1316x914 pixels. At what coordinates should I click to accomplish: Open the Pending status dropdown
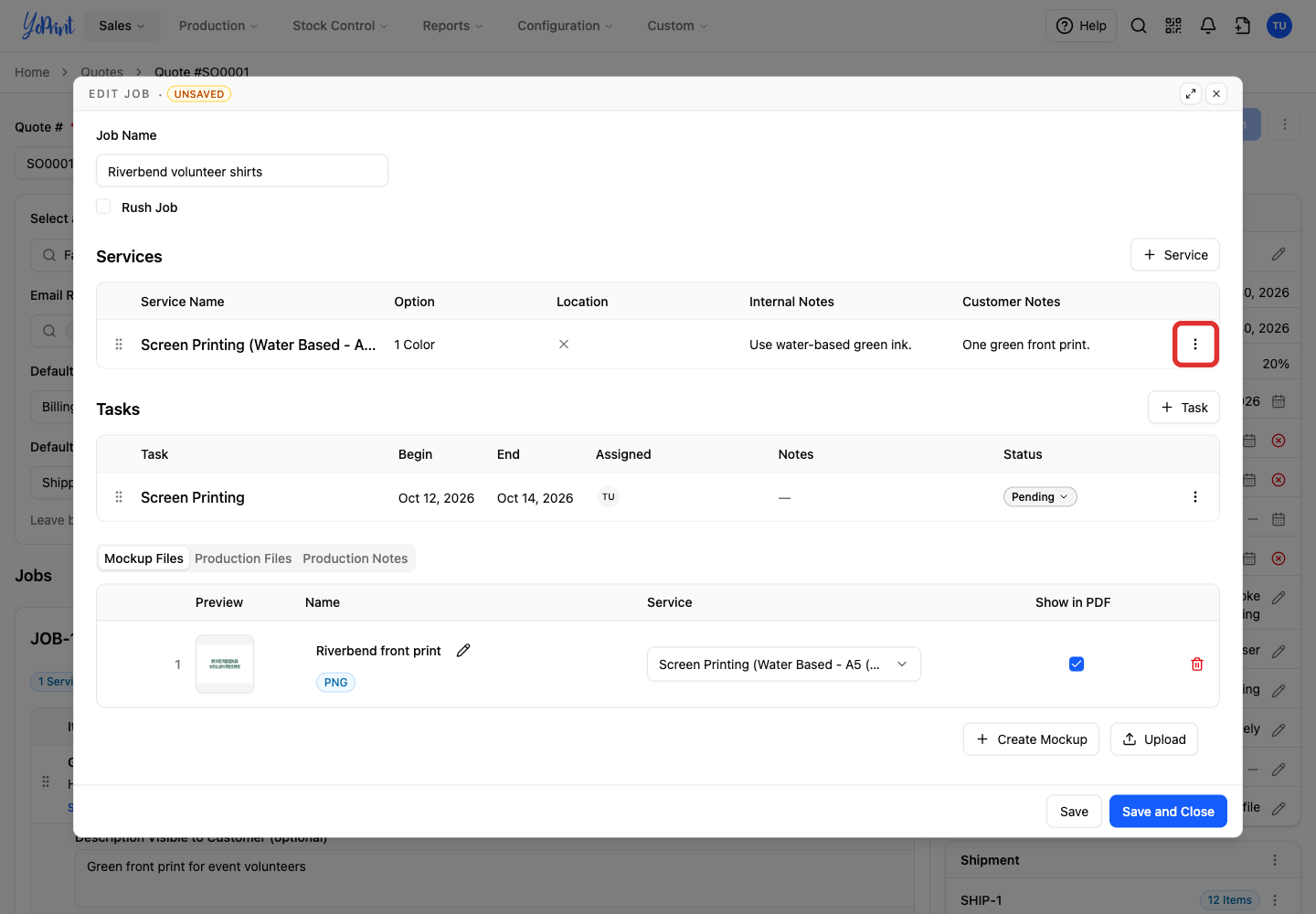click(x=1040, y=497)
